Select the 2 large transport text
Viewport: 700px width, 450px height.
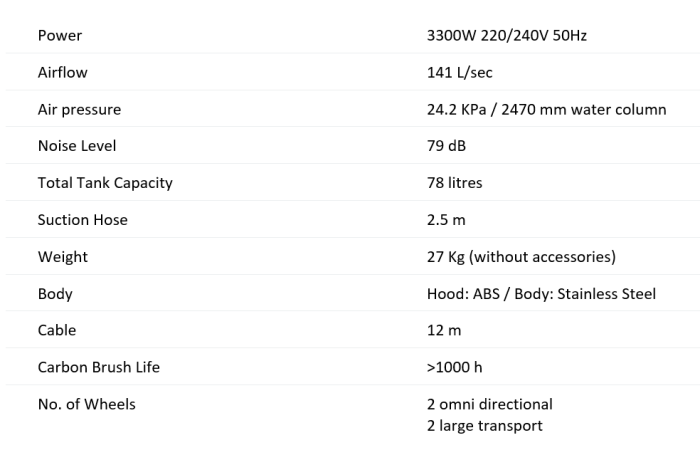click(484, 426)
